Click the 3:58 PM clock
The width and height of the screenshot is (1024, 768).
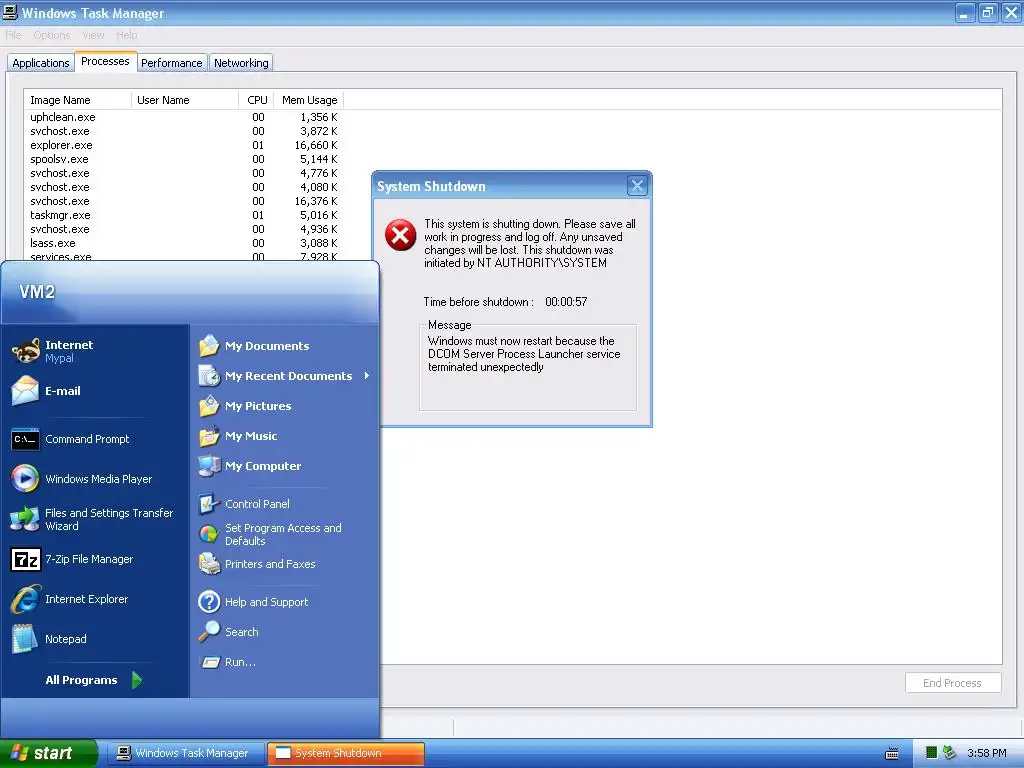pyautogui.click(x=986, y=753)
